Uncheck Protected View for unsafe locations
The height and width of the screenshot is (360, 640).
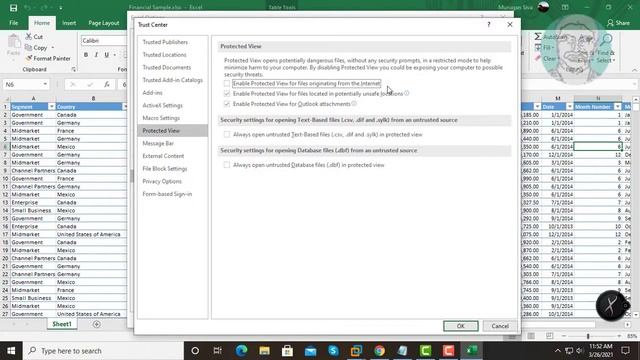(x=227, y=93)
